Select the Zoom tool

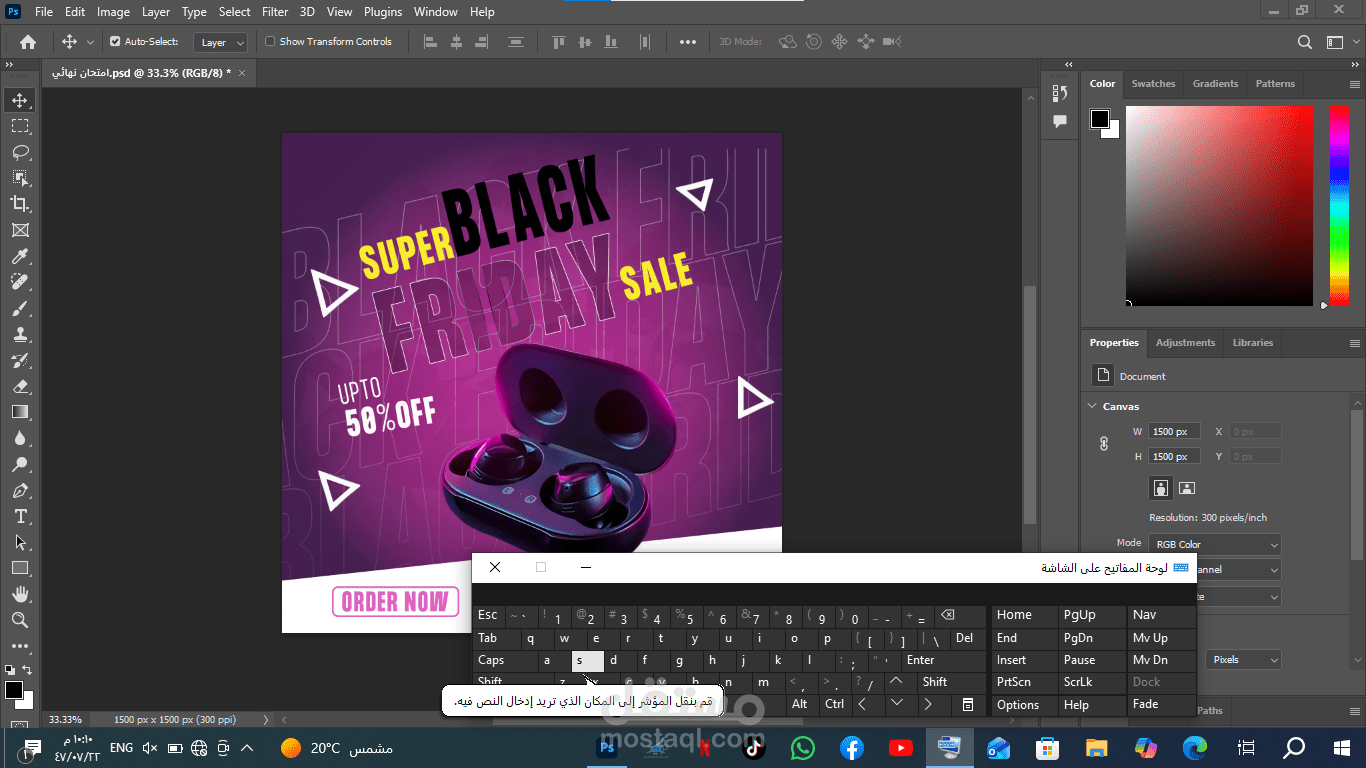tap(20, 620)
